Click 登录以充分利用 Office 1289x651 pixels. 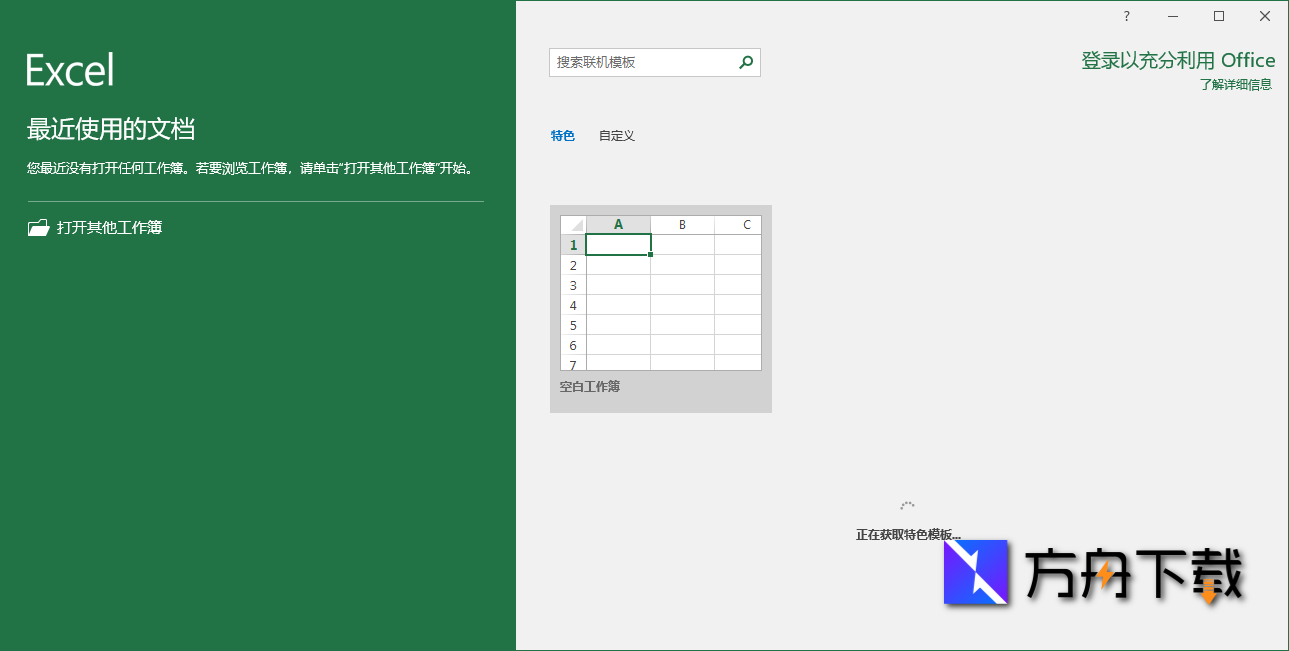(1178, 59)
